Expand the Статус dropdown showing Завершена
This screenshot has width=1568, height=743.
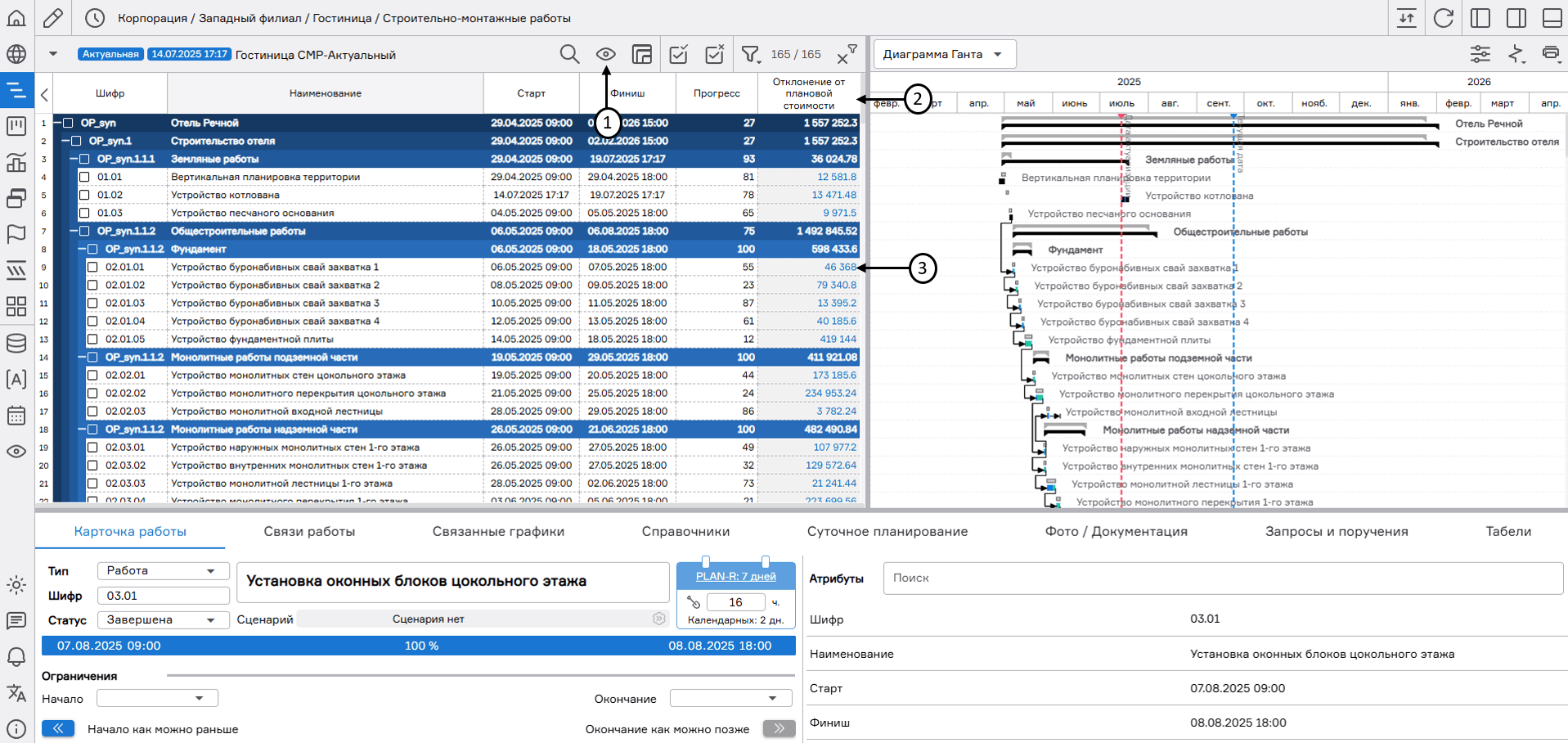pyautogui.click(x=162, y=620)
